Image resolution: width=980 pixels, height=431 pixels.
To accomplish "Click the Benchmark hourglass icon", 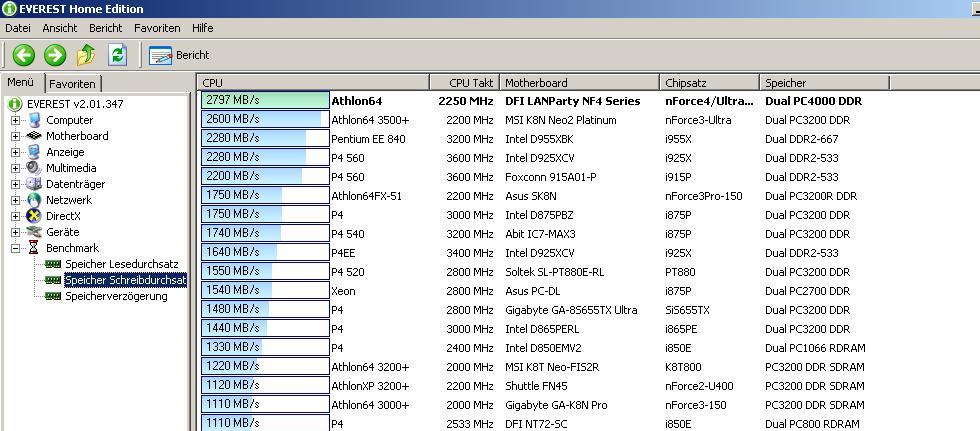I will (34, 248).
